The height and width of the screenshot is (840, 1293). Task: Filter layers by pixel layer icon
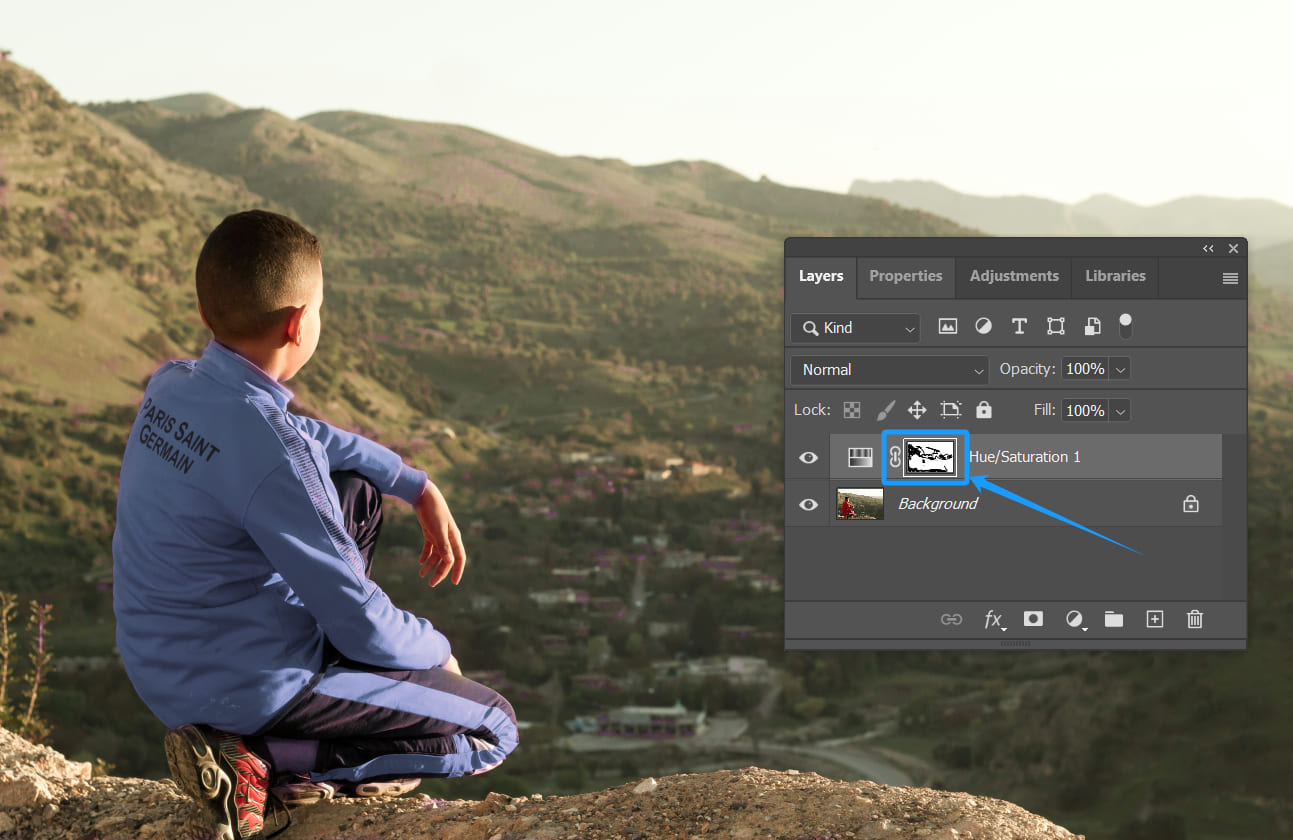pyautogui.click(x=947, y=326)
